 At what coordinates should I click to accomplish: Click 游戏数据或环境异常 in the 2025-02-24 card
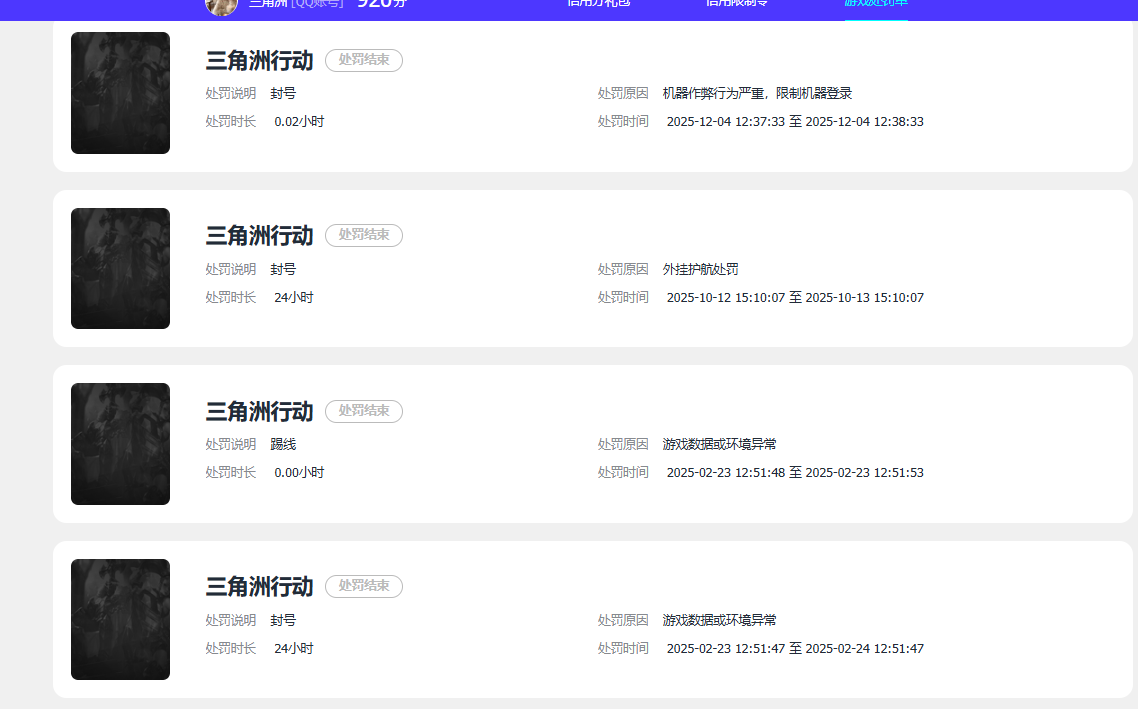tap(719, 620)
